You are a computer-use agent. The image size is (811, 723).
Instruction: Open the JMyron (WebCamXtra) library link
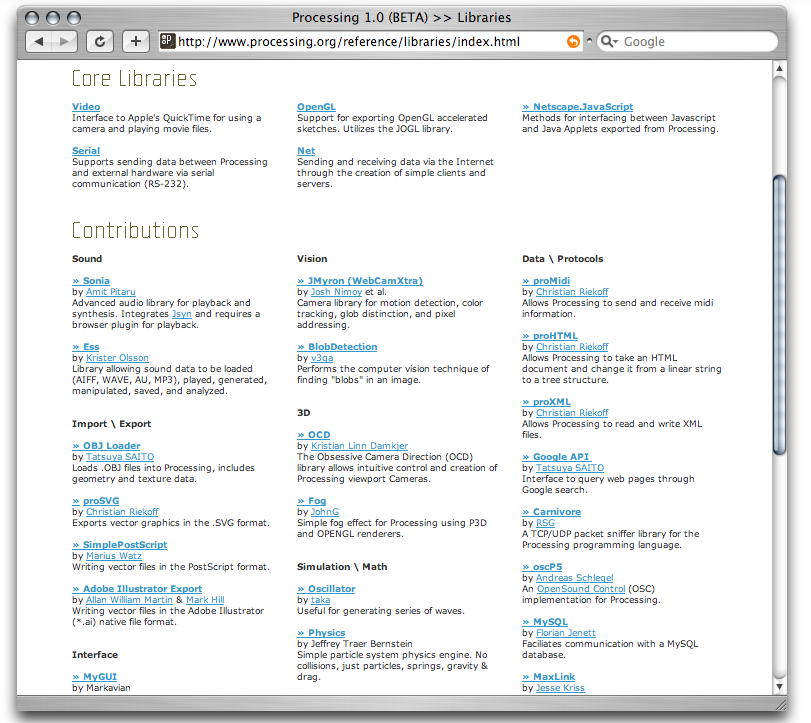(359, 281)
